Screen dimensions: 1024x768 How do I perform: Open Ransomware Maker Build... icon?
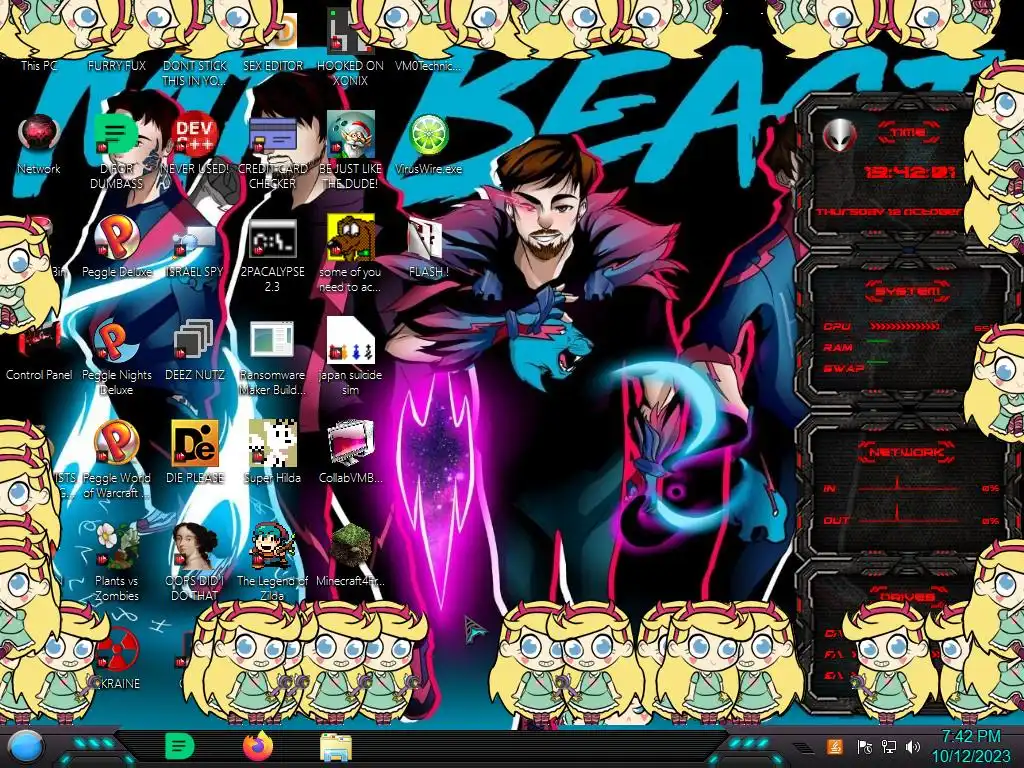(273, 340)
